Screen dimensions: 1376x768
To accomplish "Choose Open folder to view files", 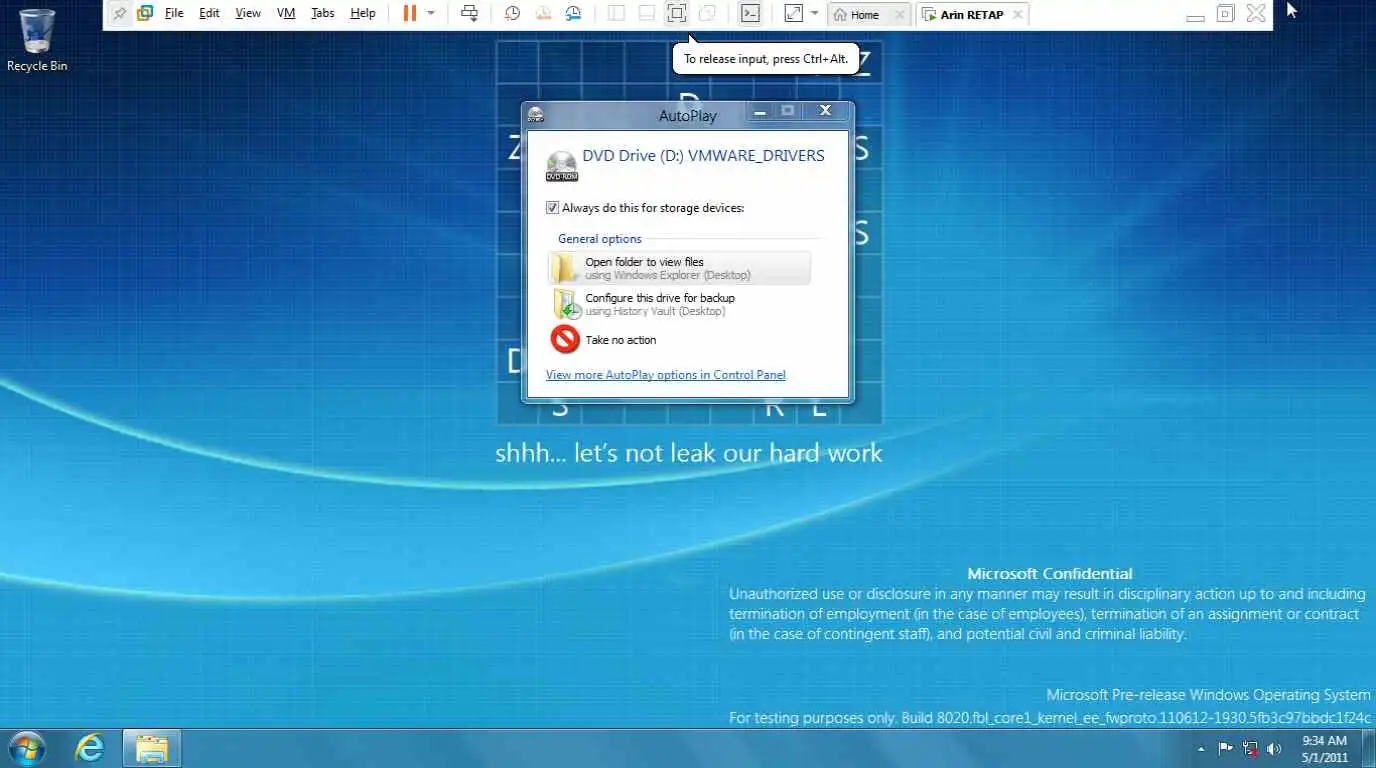I will click(680, 268).
